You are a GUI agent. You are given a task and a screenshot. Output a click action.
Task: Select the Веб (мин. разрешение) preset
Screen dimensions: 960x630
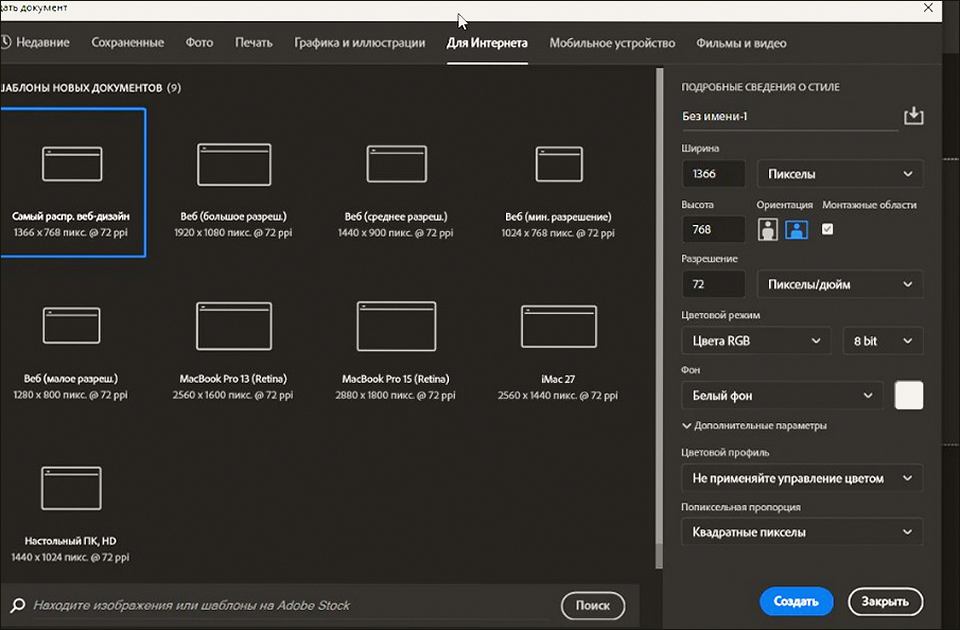[558, 190]
